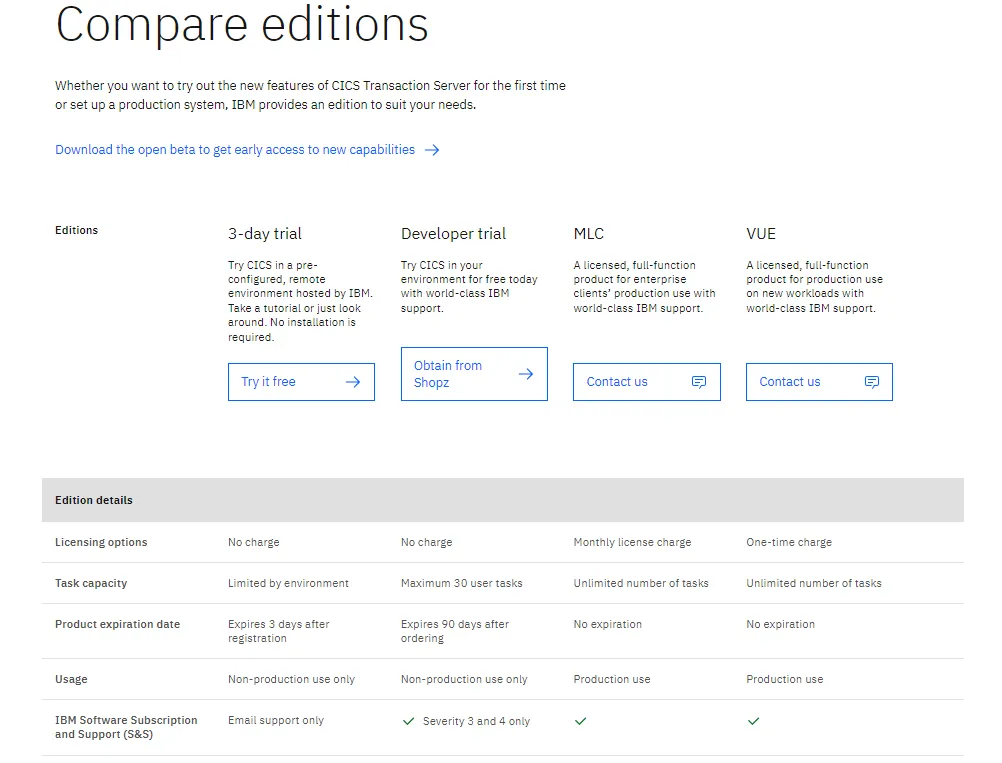Select the Developer trial edition heading
Screen dimensions: 1002x763
(453, 234)
